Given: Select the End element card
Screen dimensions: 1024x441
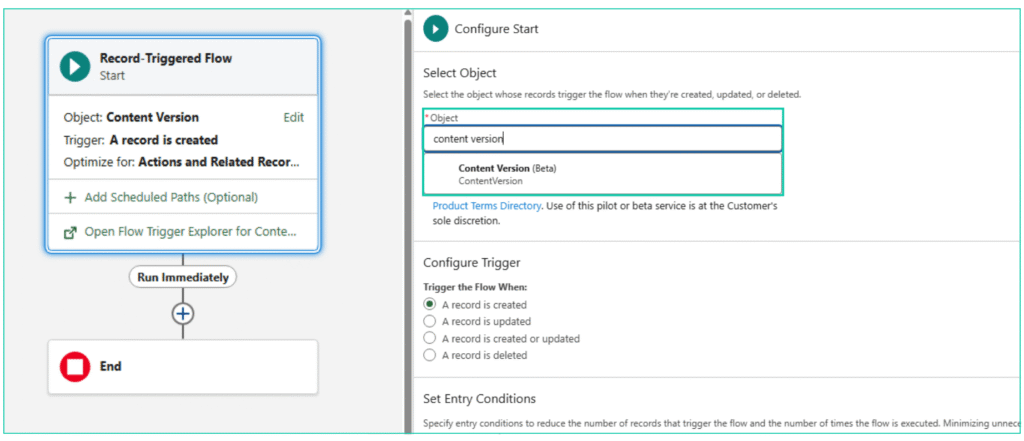Looking at the screenshot, I should (182, 367).
